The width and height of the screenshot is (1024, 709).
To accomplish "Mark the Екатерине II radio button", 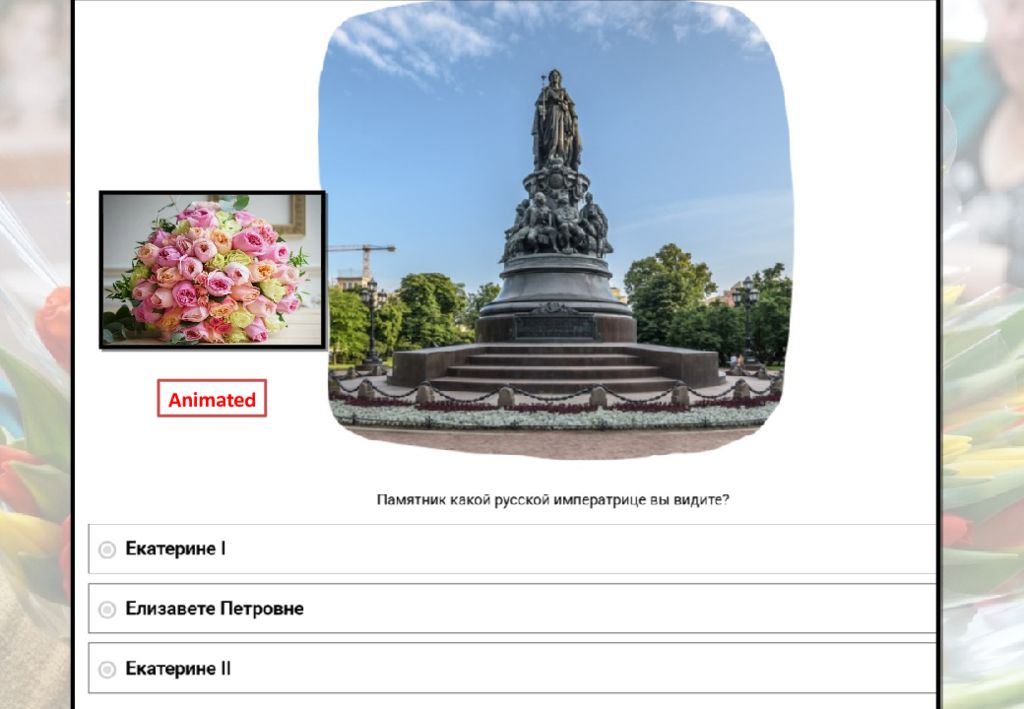I will (107, 670).
